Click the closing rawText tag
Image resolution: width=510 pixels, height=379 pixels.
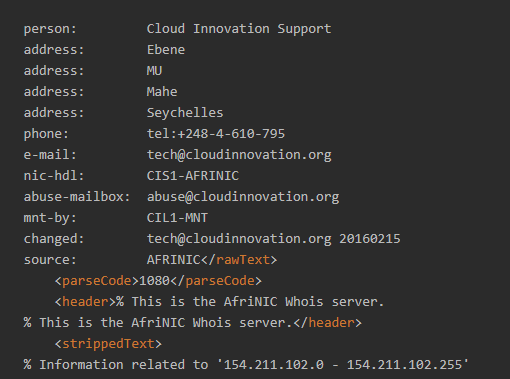tap(239, 260)
